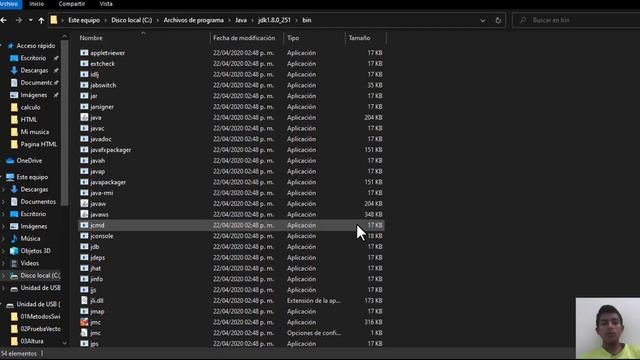Open OneDrive in the sidebar
This screenshot has width=640, height=360.
pyautogui.click(x=29, y=161)
